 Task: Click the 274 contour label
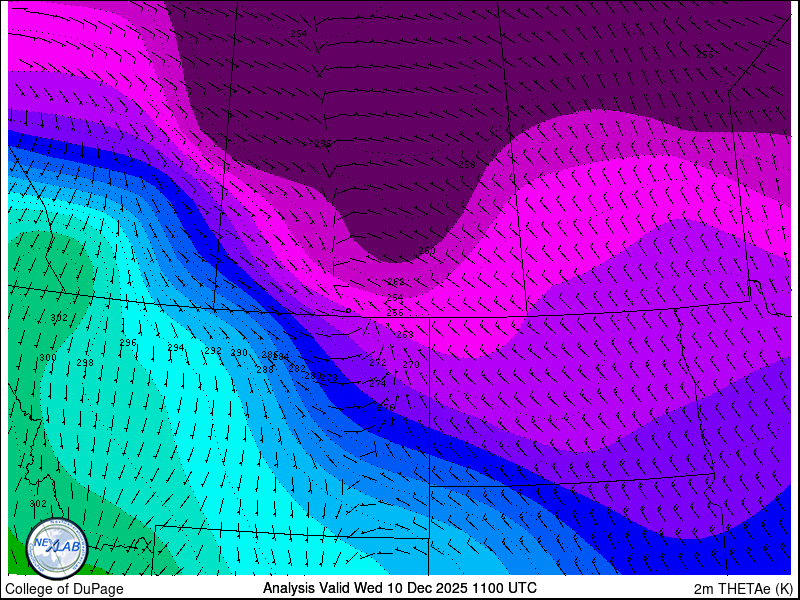(x=378, y=384)
